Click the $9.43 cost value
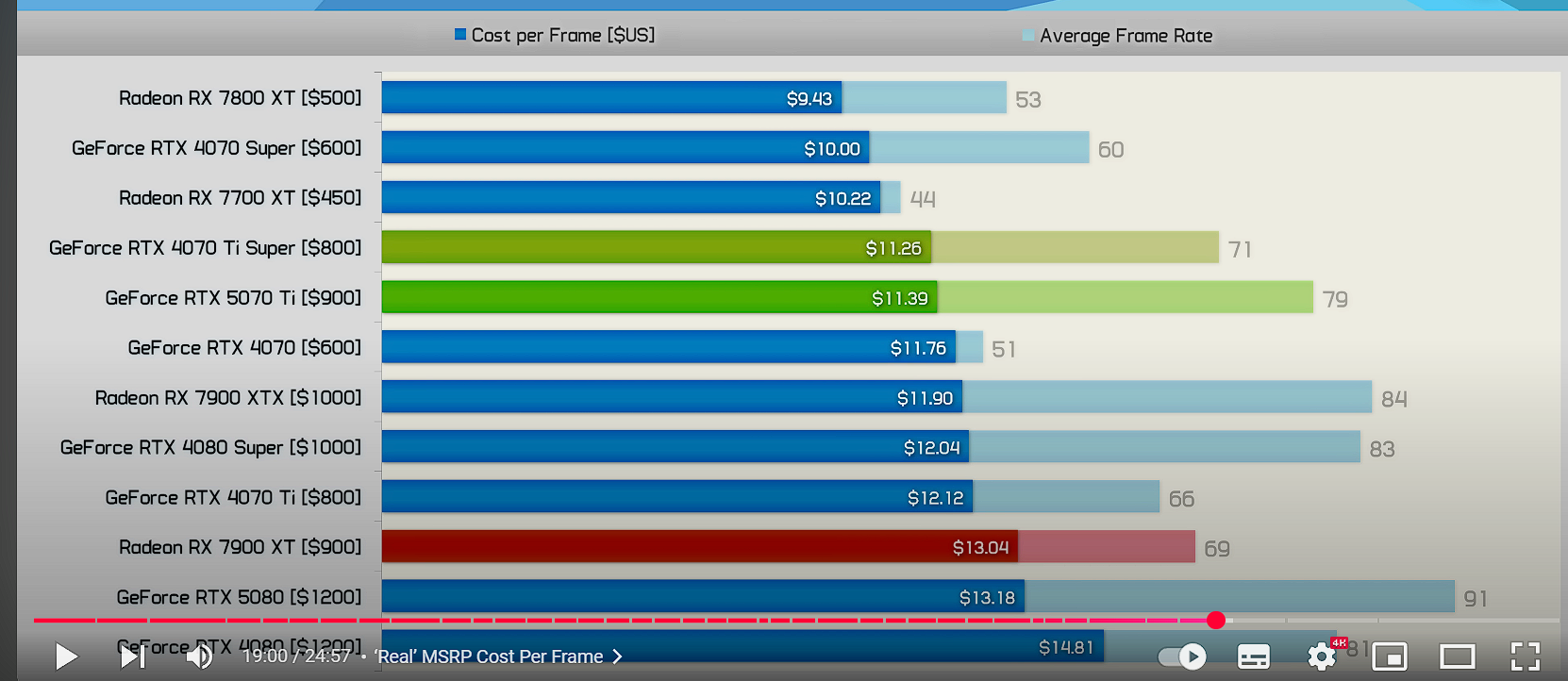The image size is (1568, 681). 809,99
